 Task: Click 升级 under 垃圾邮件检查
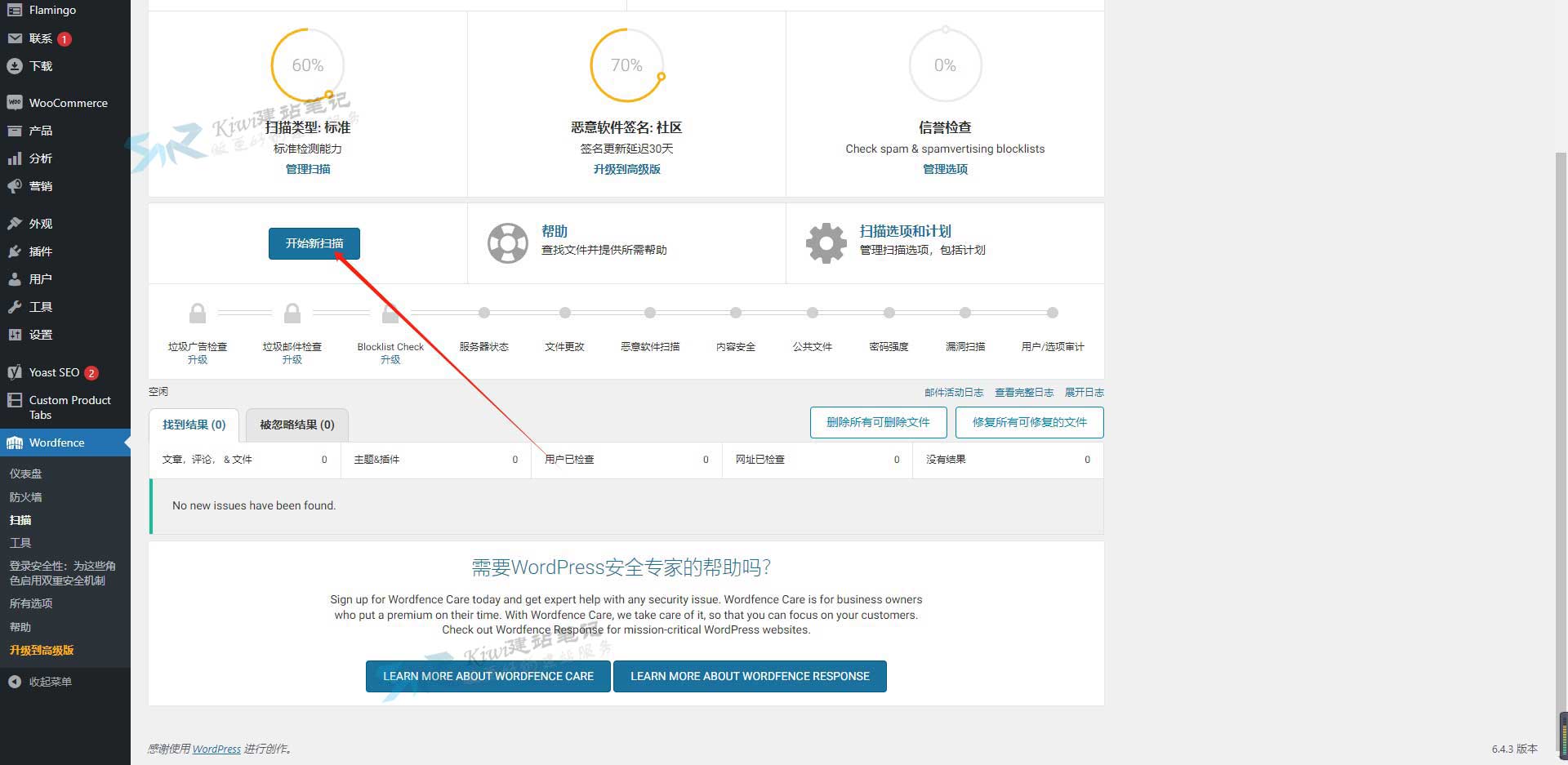tap(292, 359)
